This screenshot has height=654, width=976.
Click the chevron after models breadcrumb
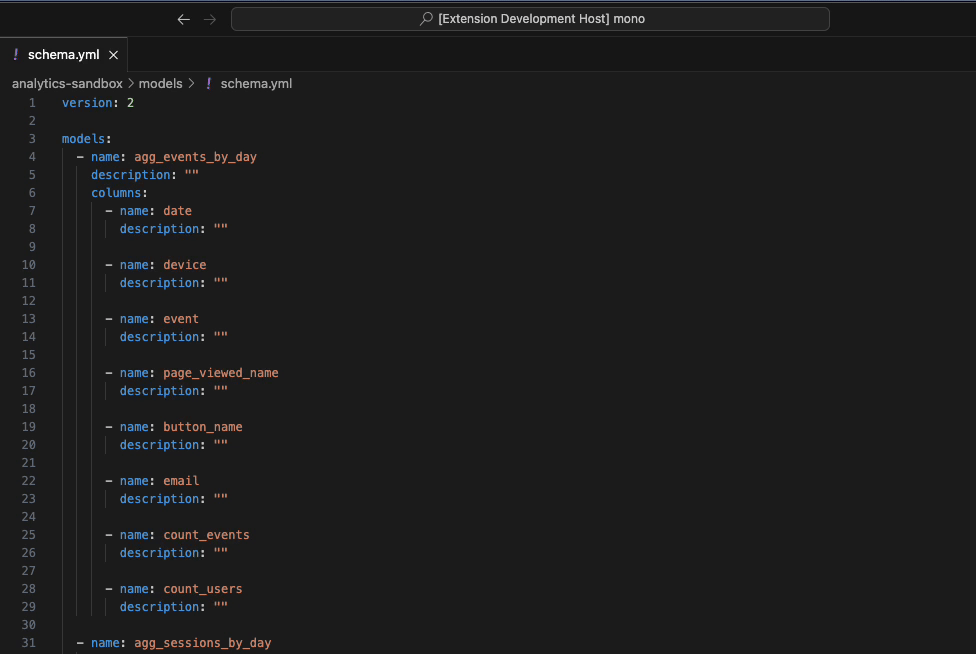[x=191, y=83]
